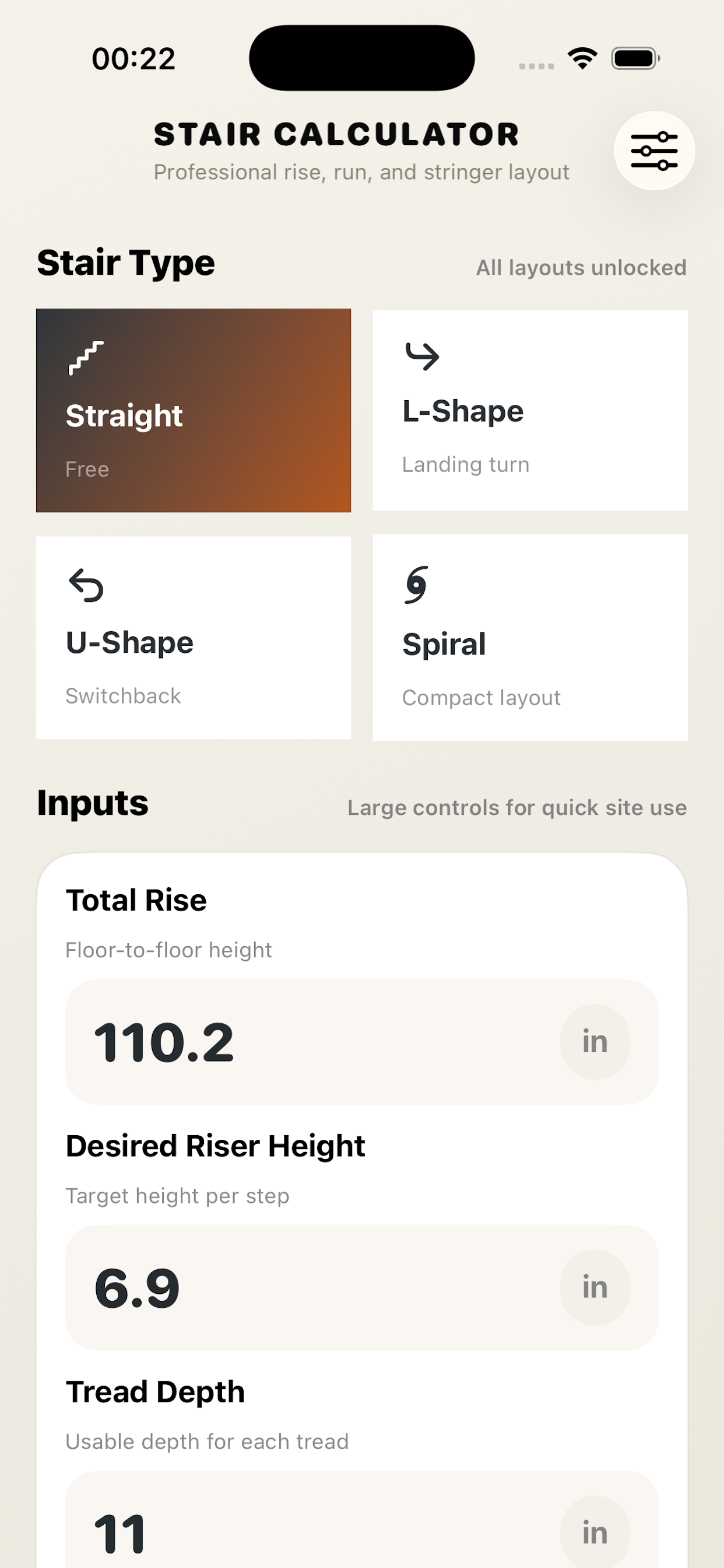Tap the Spiral swirl icon
Image resolution: width=724 pixels, height=1568 pixels.
click(417, 584)
